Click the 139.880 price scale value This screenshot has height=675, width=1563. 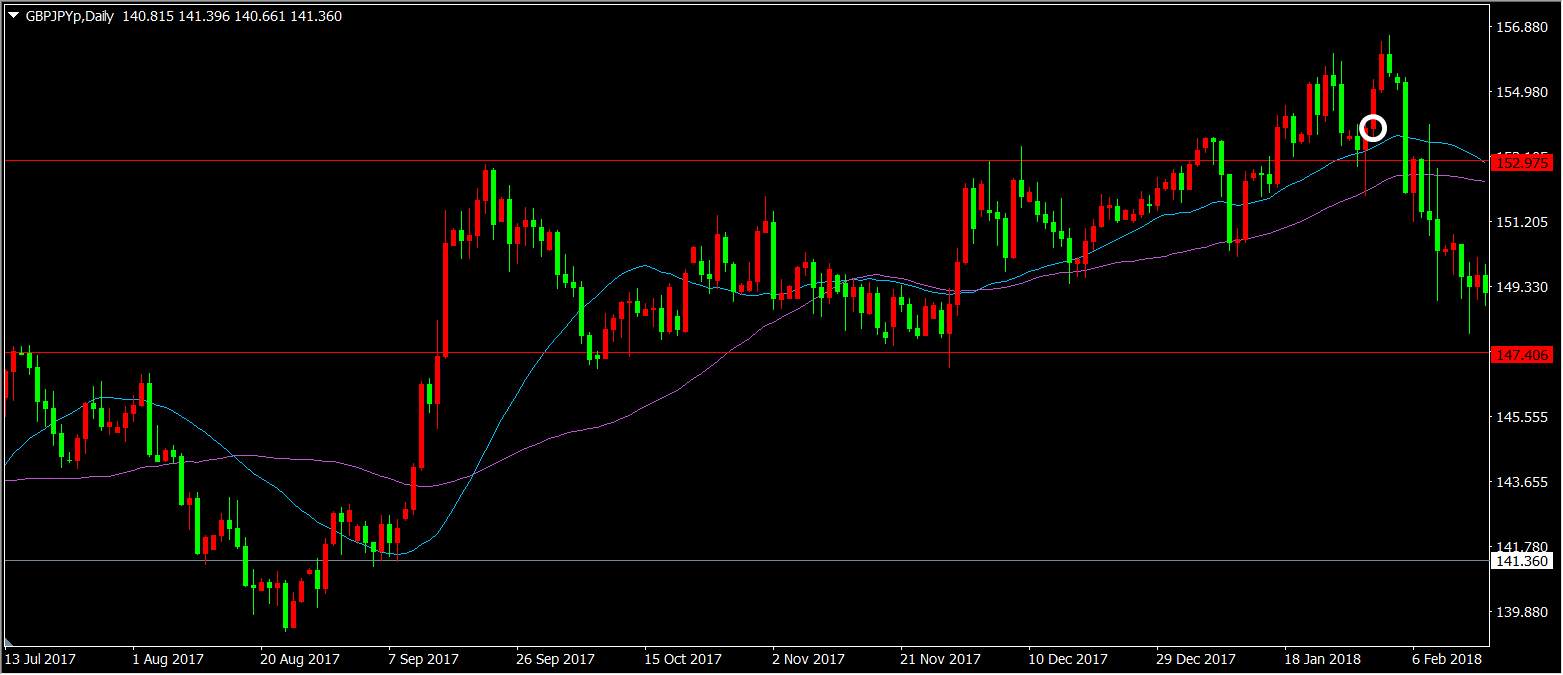click(x=1520, y=612)
